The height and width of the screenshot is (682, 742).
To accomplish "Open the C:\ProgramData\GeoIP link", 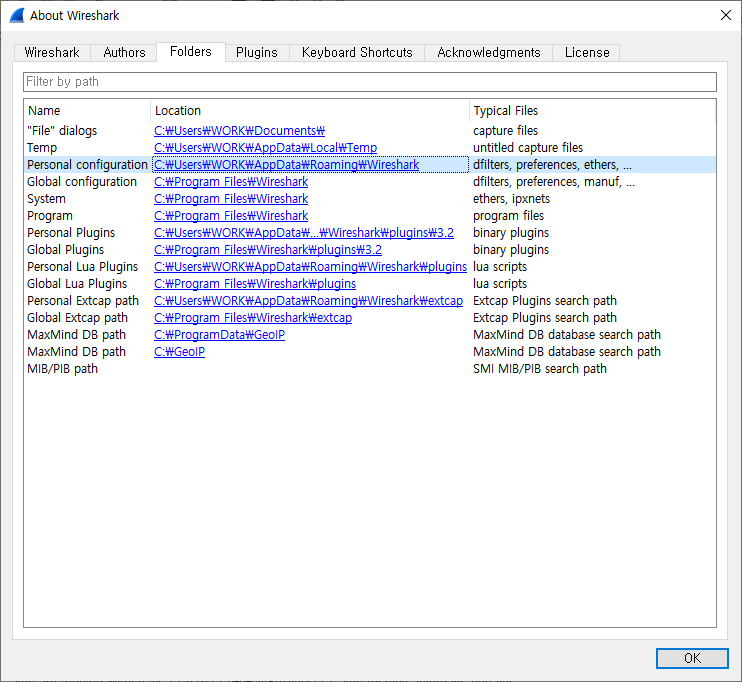I will pyautogui.click(x=220, y=335).
